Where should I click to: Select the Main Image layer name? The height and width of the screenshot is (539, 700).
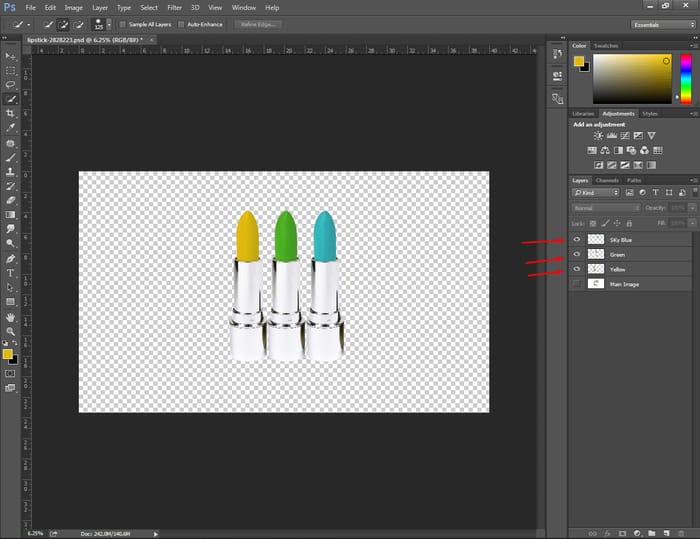624,284
